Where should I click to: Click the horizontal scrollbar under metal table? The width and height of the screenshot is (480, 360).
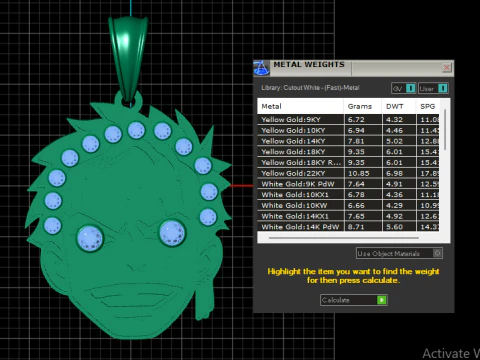[343, 238]
